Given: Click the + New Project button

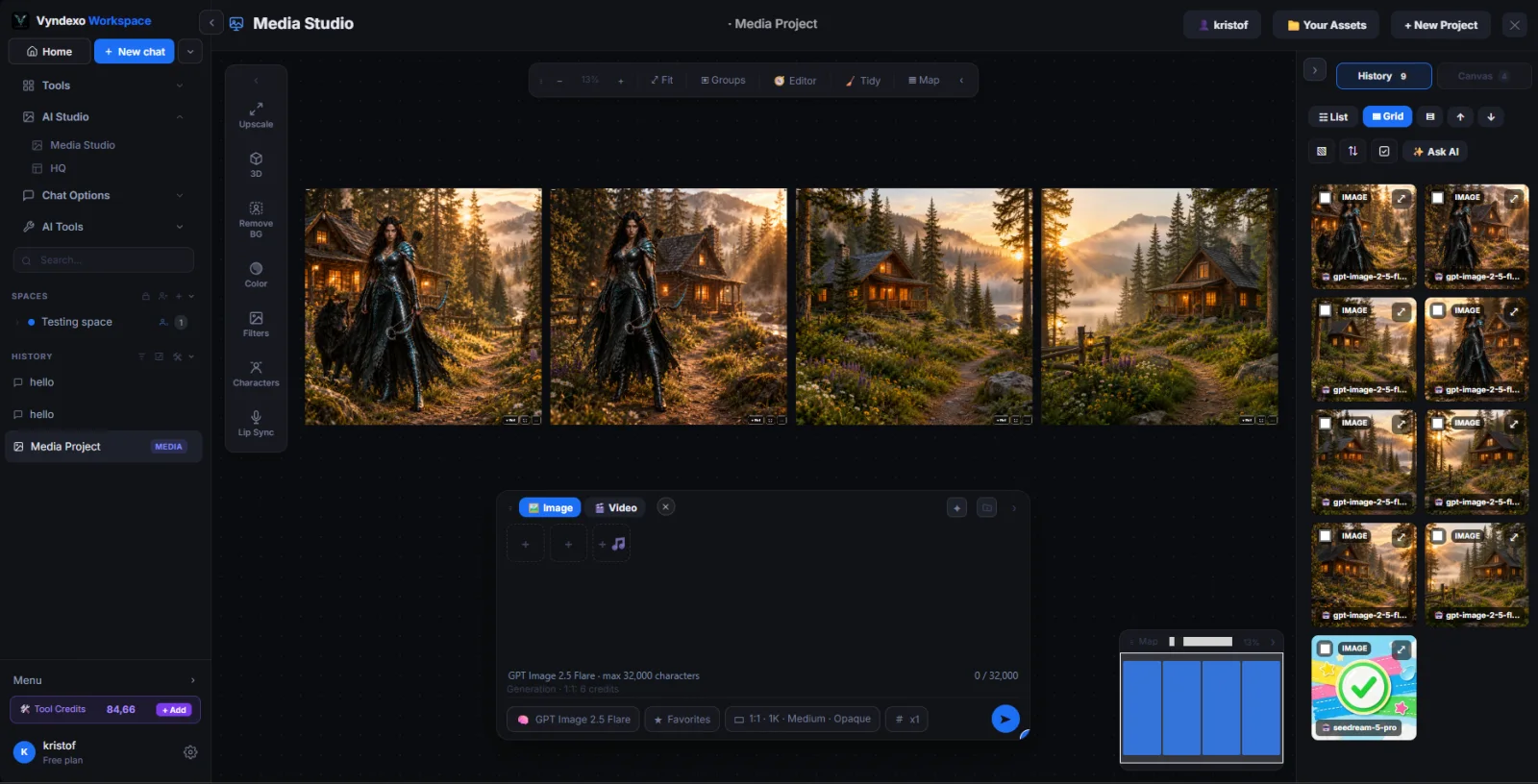Looking at the screenshot, I should click(1441, 25).
